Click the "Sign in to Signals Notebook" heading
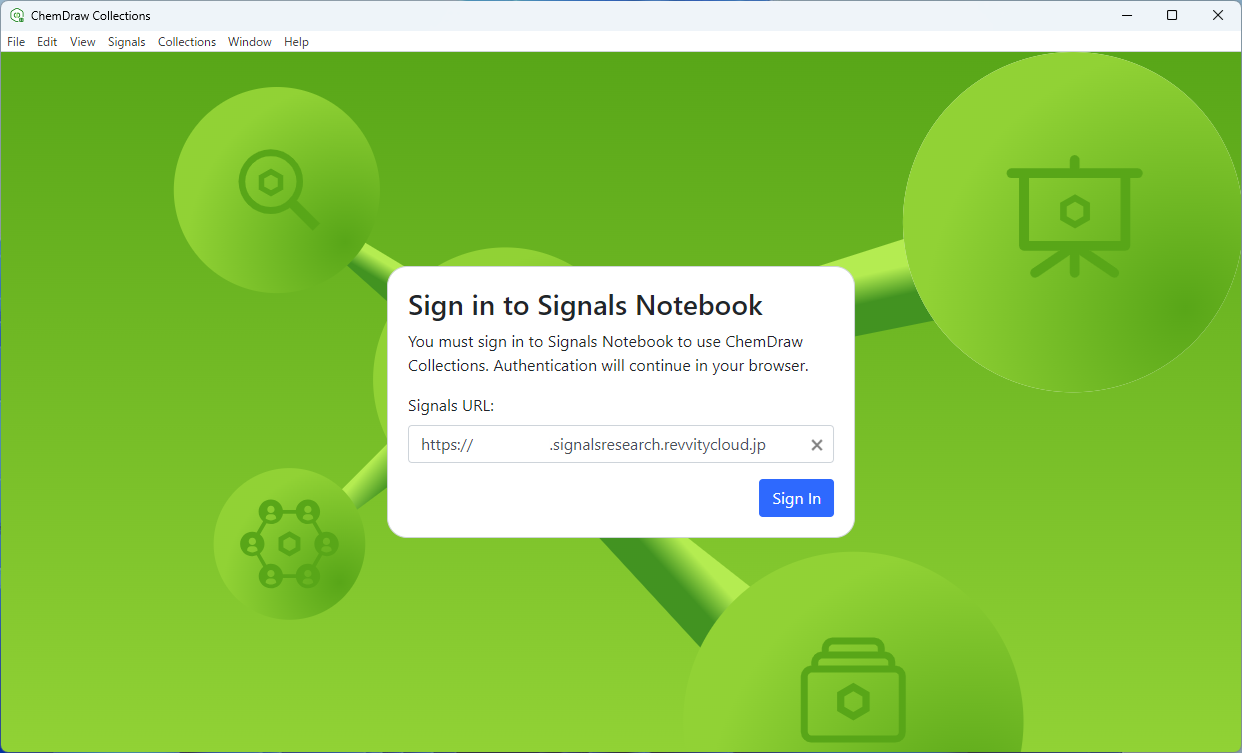The width and height of the screenshot is (1242, 753). (x=585, y=305)
